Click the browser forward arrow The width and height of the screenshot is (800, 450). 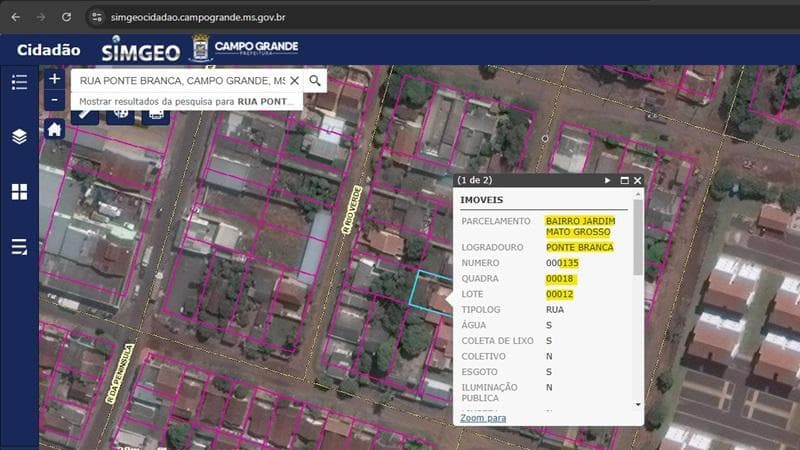41,17
